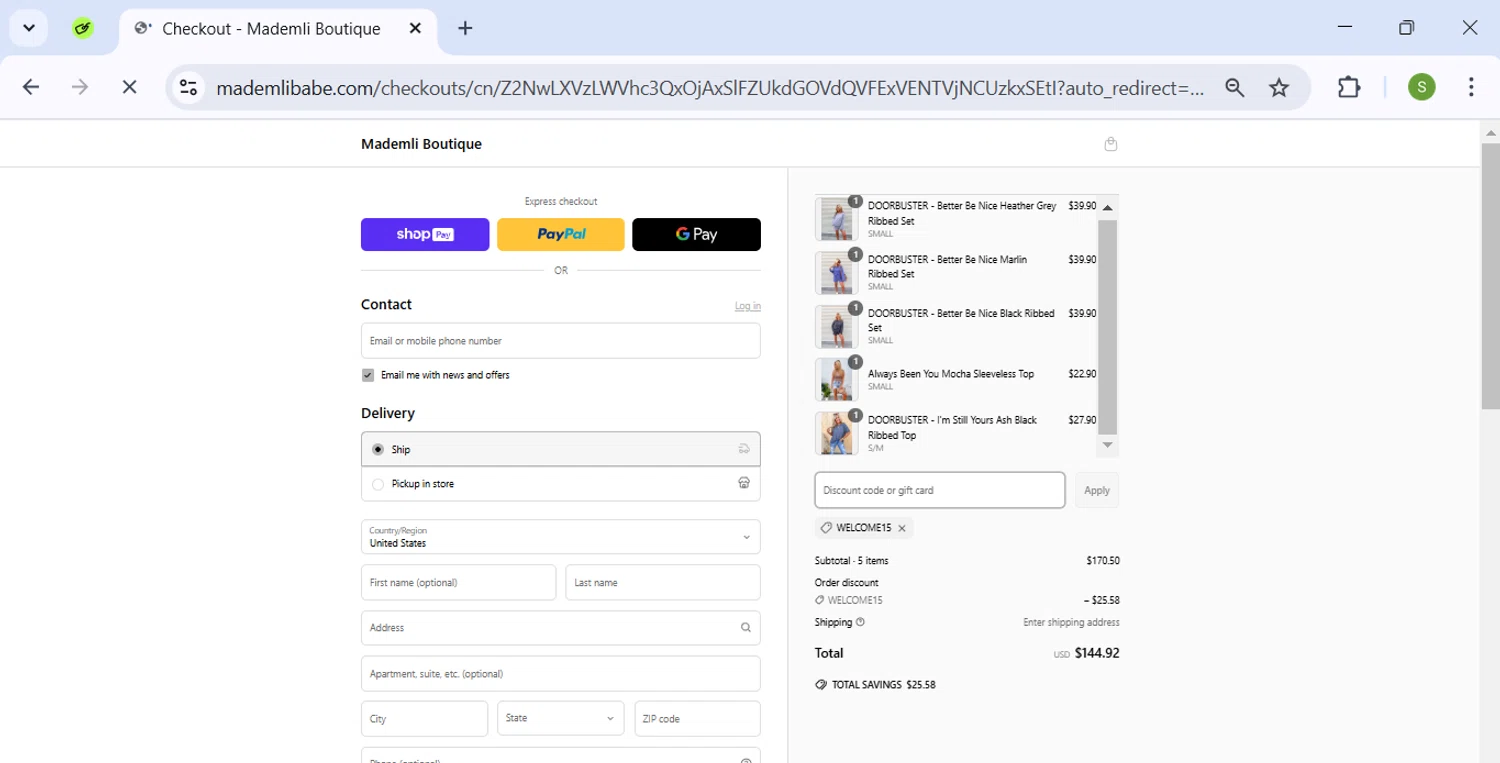Click the Always Been You Mocha Sleeveless Top title
1500x763 pixels.
point(951,374)
